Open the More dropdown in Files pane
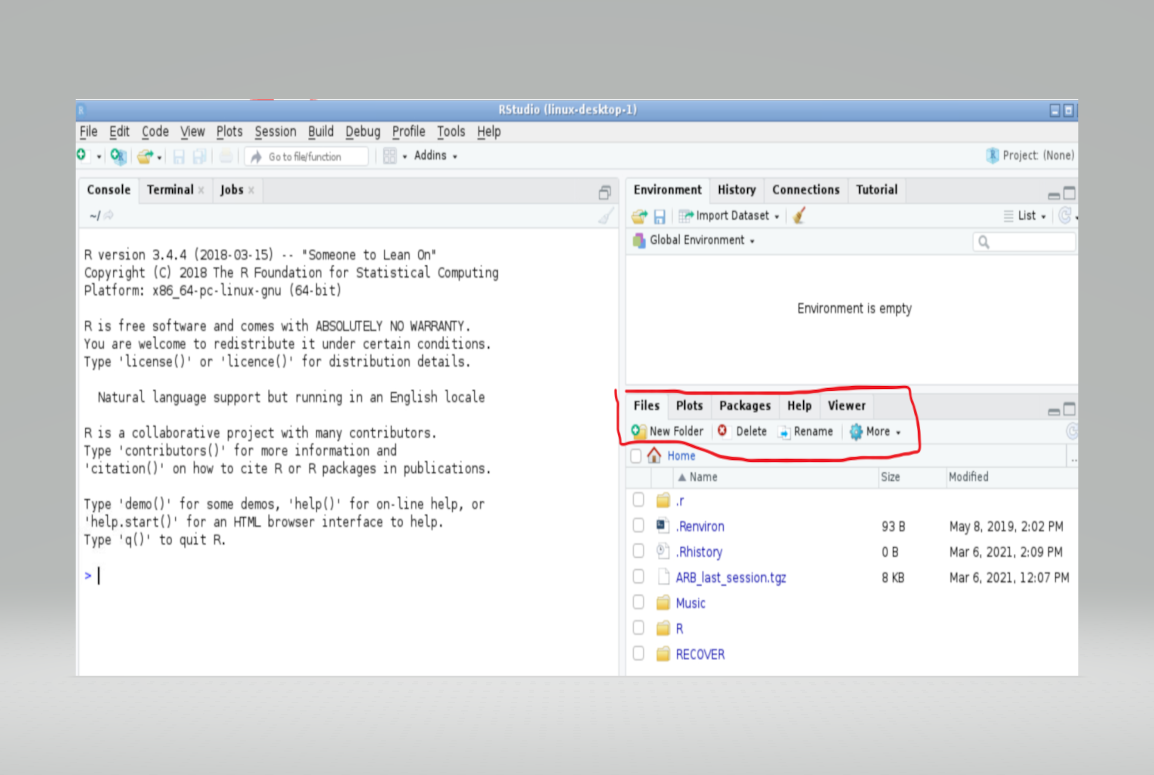The image size is (1154, 775). [875, 431]
